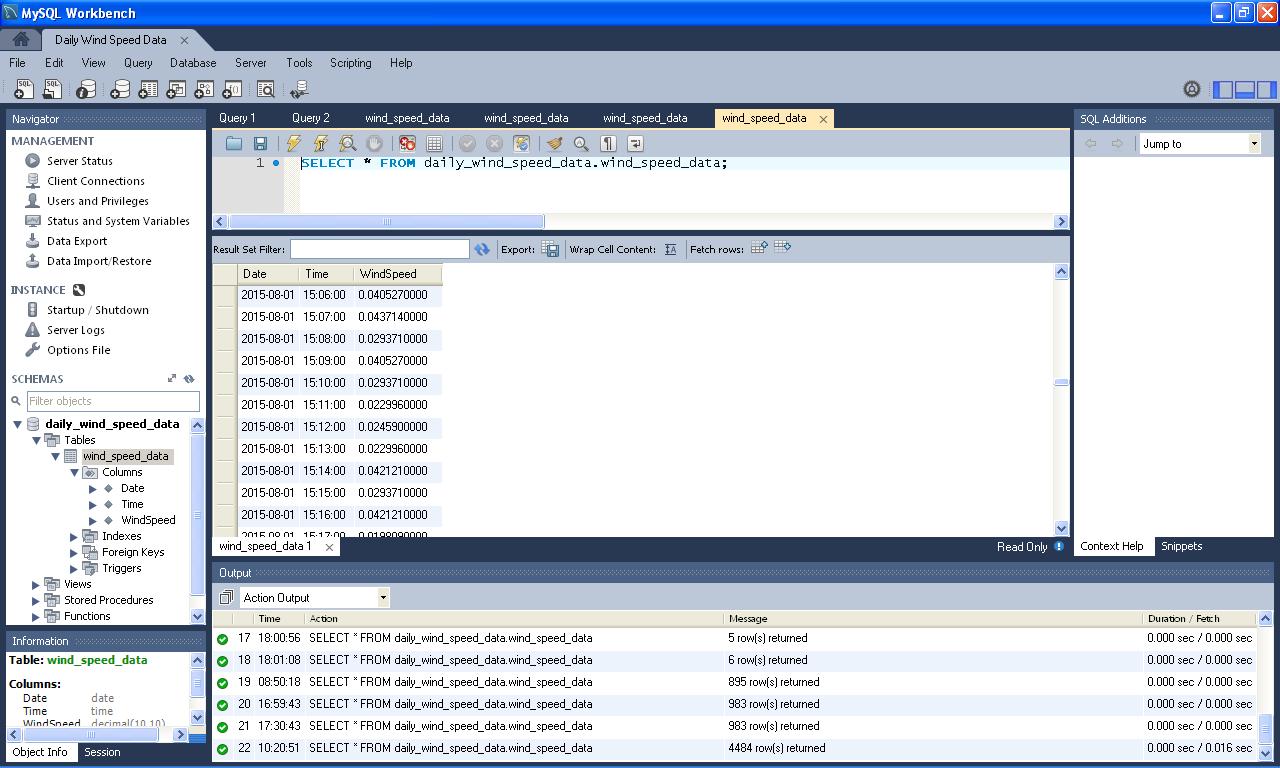This screenshot has width=1280, height=768.
Task: Sort results by the WindSpeed column header
Action: coord(398,274)
